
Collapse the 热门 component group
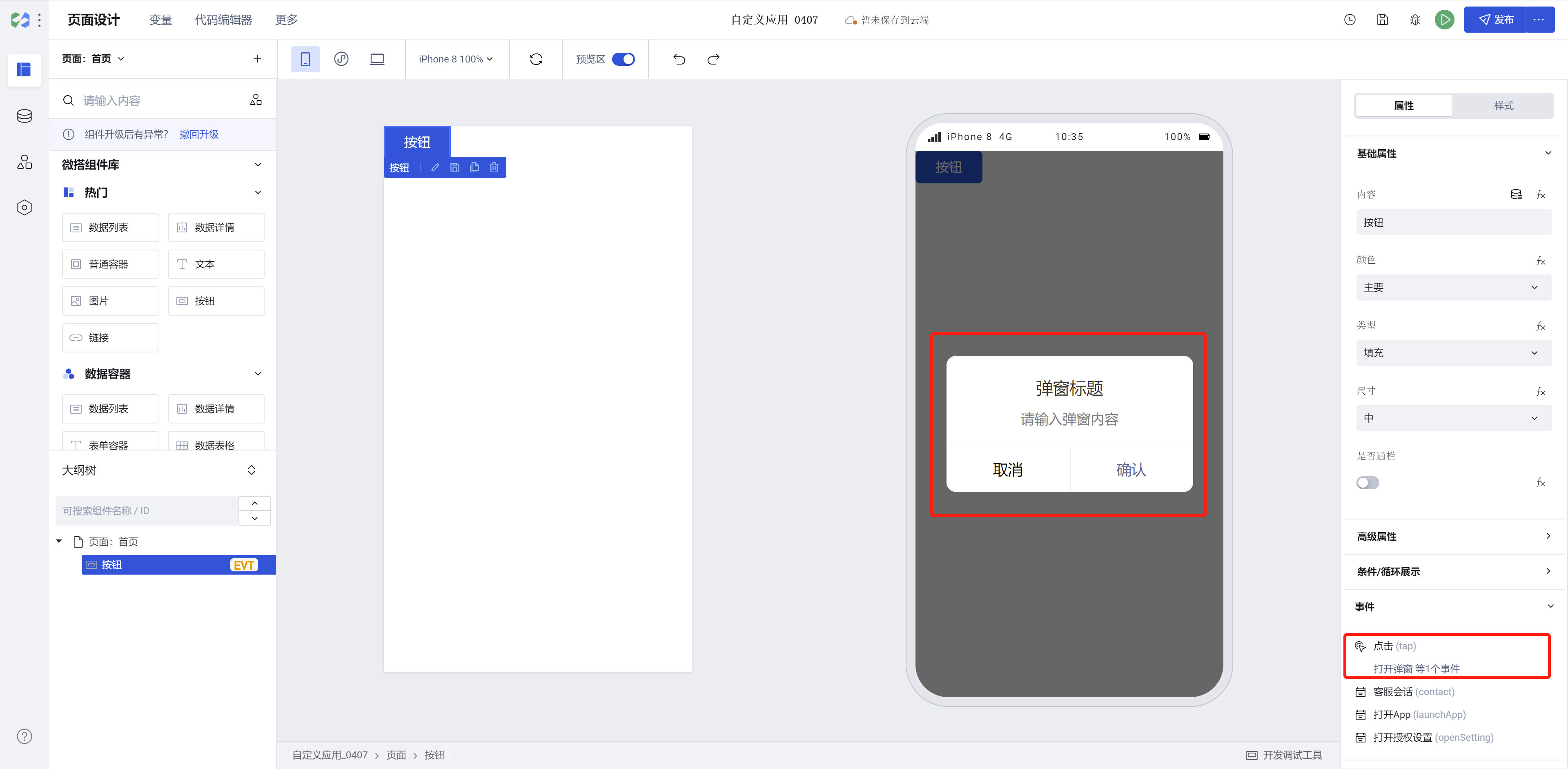coord(258,192)
